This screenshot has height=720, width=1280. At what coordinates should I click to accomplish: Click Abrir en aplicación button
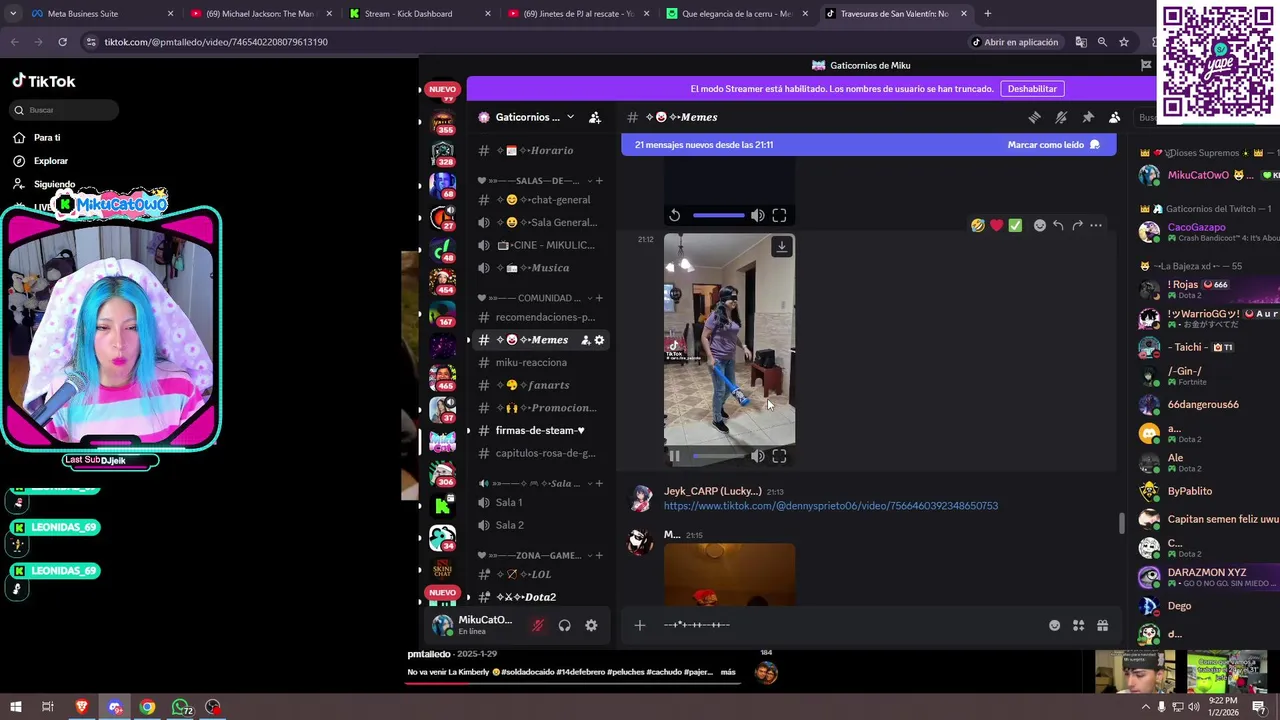(1014, 42)
